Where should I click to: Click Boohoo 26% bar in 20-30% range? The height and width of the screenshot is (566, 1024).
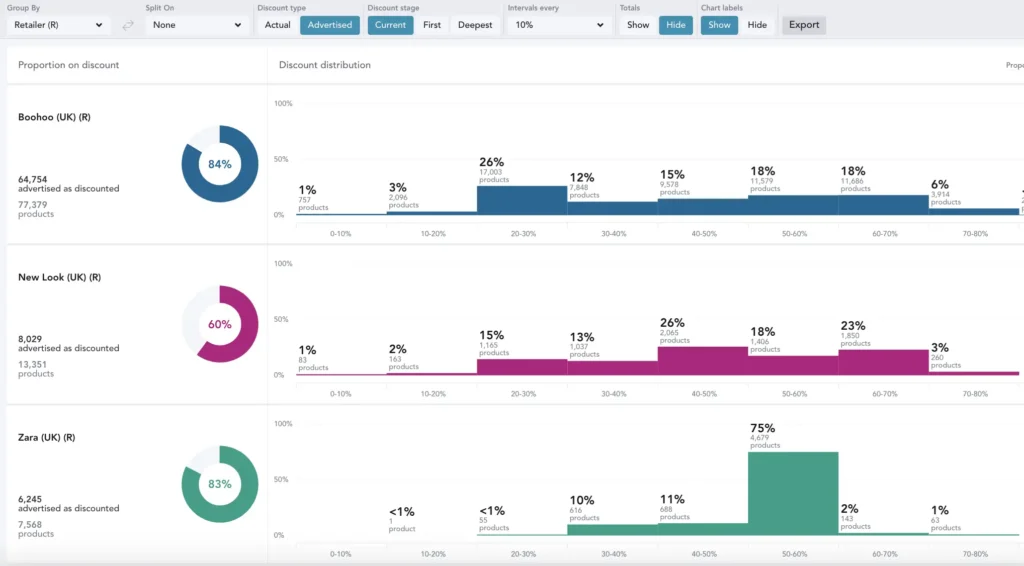522,200
